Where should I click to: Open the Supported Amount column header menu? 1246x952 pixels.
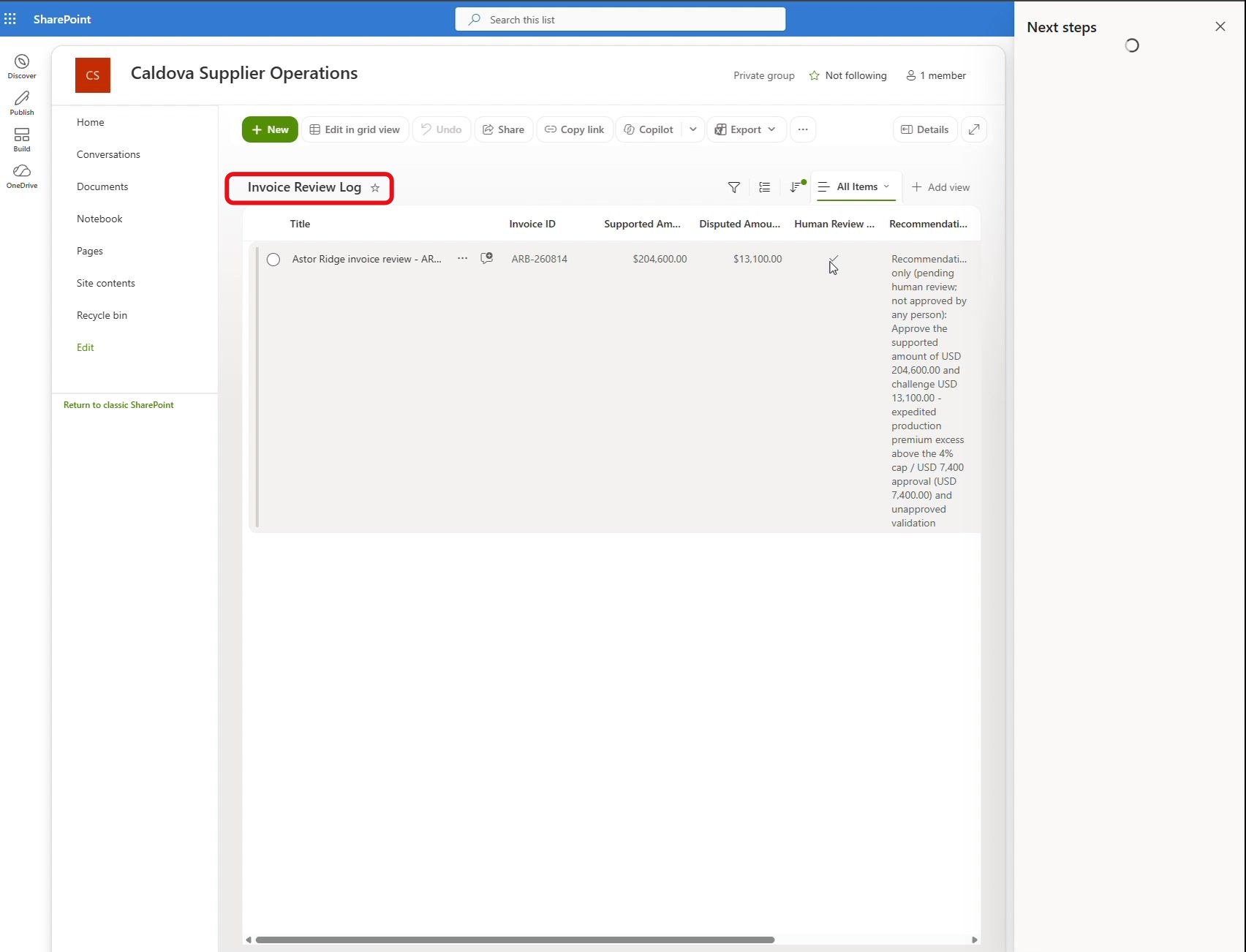pos(642,224)
